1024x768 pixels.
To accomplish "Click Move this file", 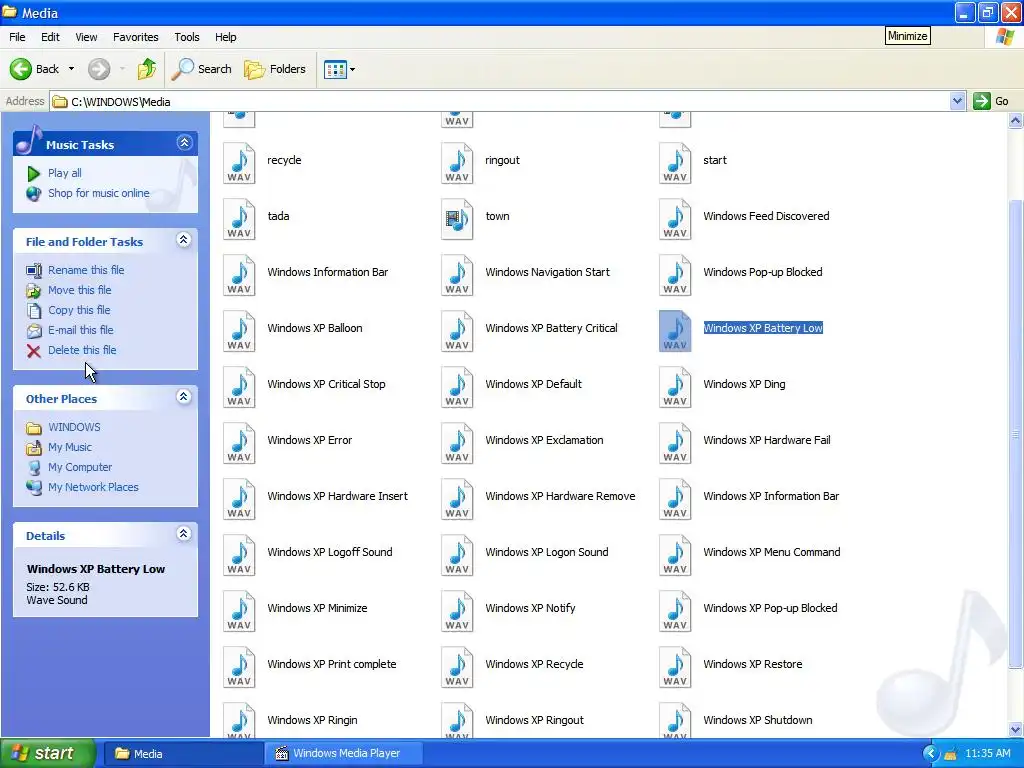I will pyautogui.click(x=80, y=290).
